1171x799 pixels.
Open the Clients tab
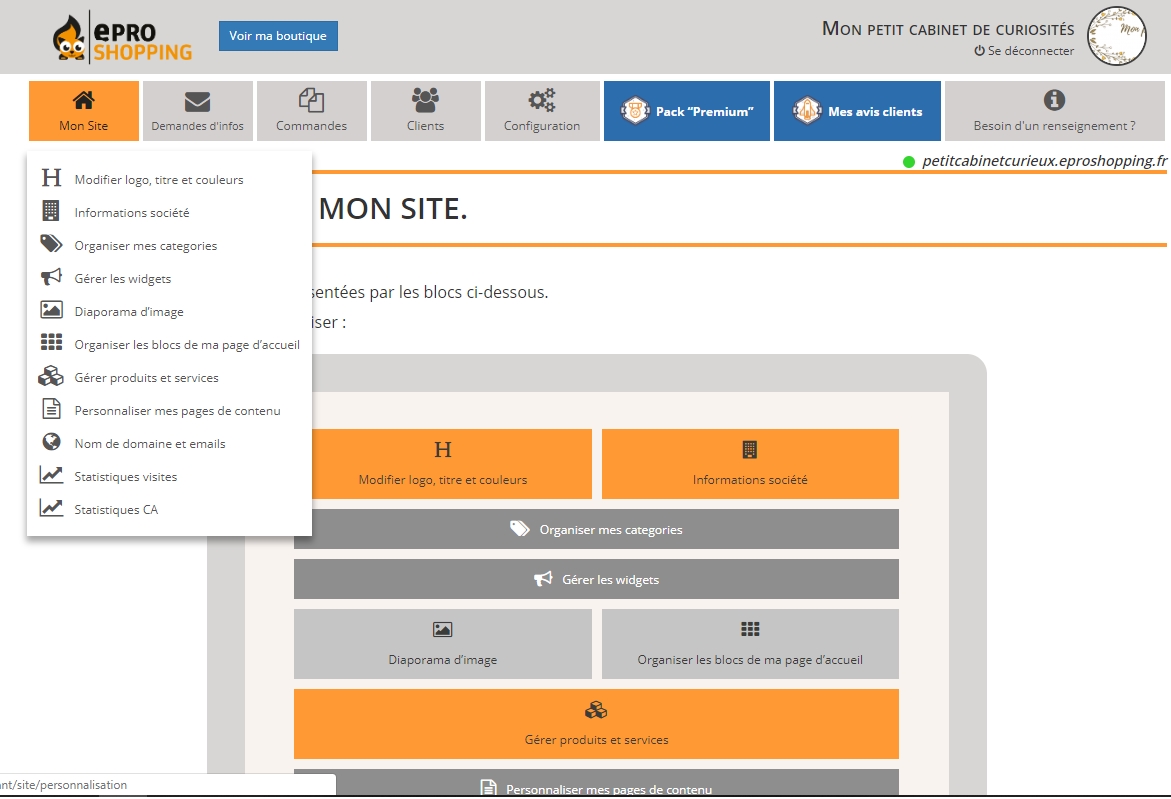click(x=425, y=111)
